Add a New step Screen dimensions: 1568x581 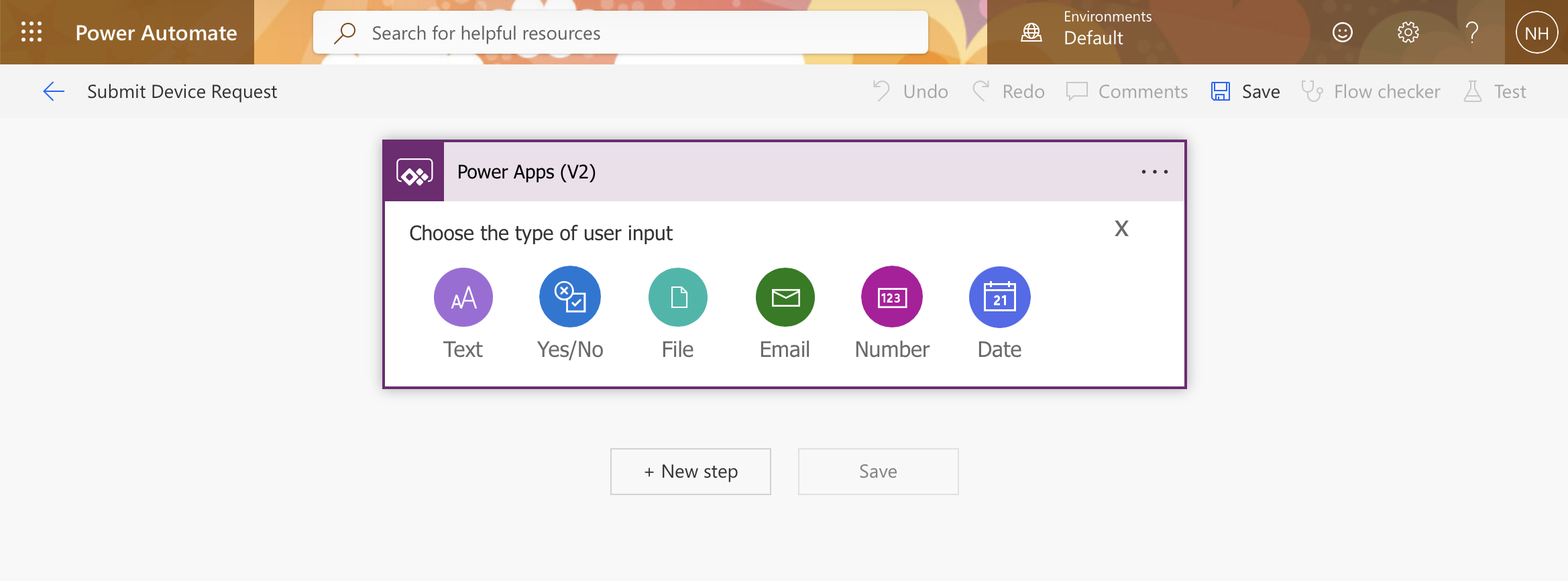[691, 472]
